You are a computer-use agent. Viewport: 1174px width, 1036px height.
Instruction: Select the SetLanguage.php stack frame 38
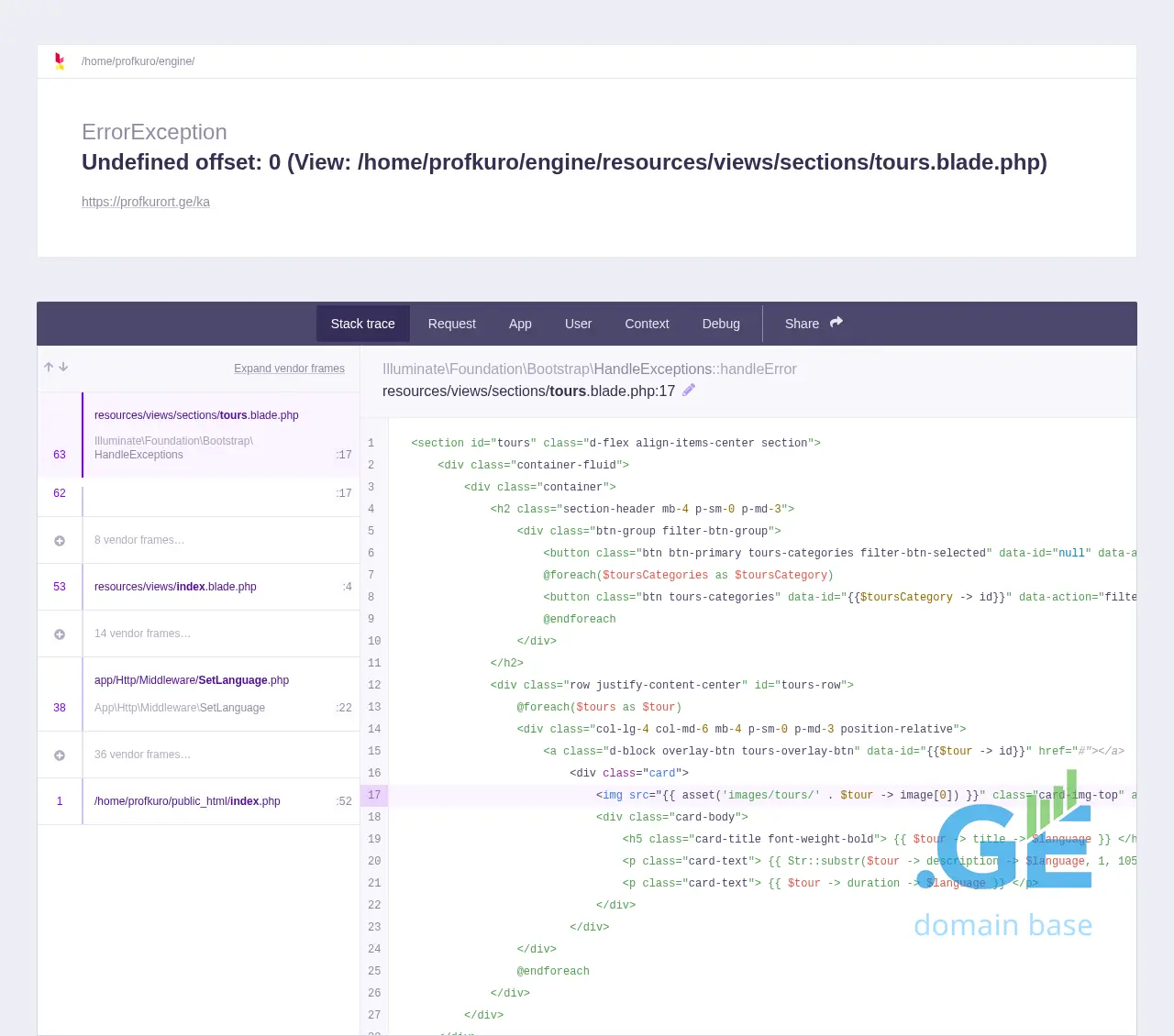pyautogui.click(x=198, y=694)
